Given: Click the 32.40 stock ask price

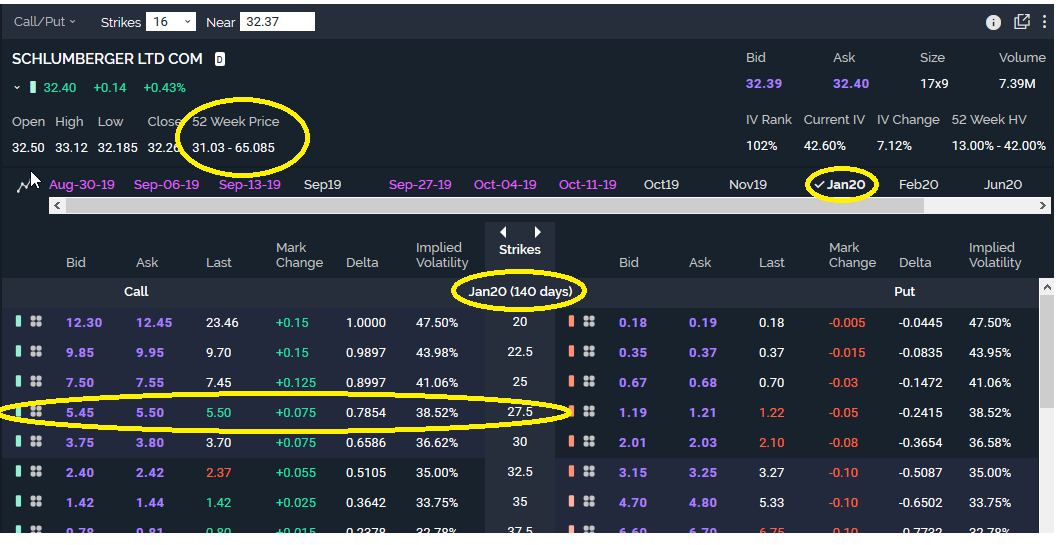Looking at the screenshot, I should point(851,83).
